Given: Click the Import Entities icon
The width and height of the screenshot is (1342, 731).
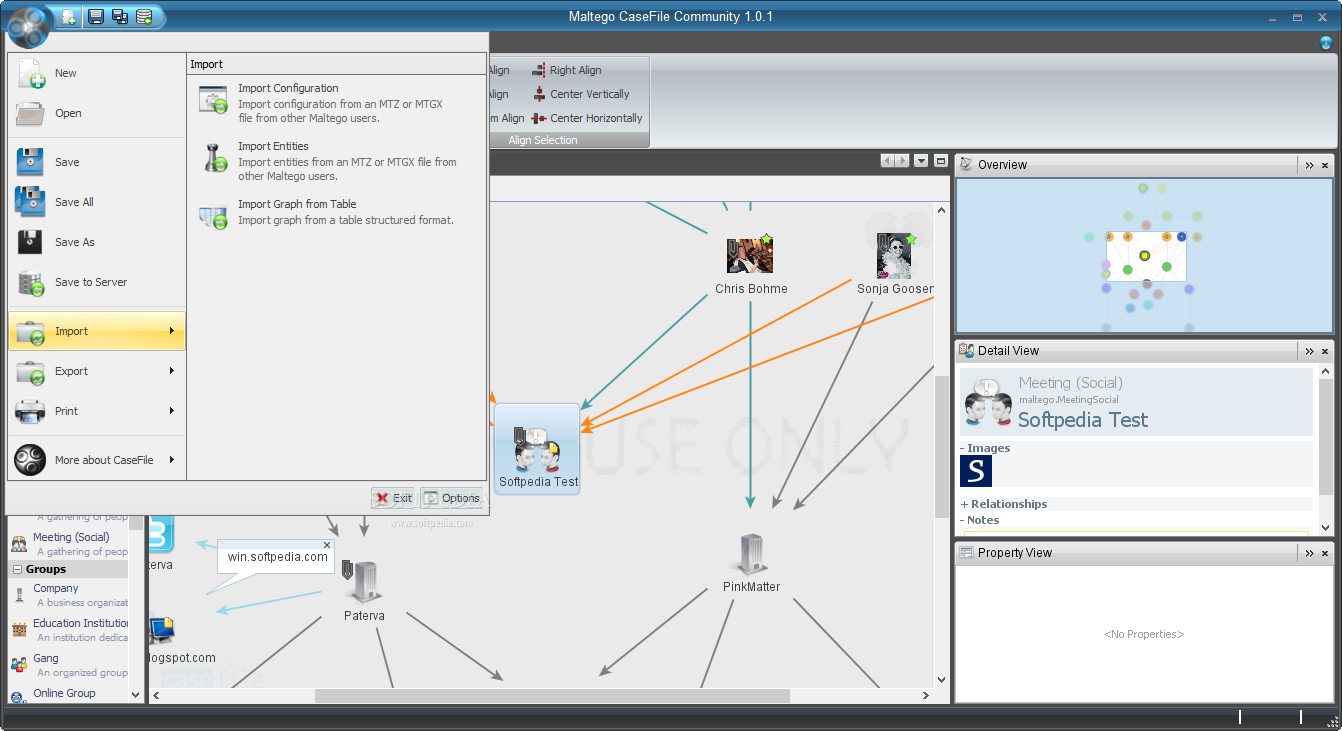Looking at the screenshot, I should coord(213,158).
